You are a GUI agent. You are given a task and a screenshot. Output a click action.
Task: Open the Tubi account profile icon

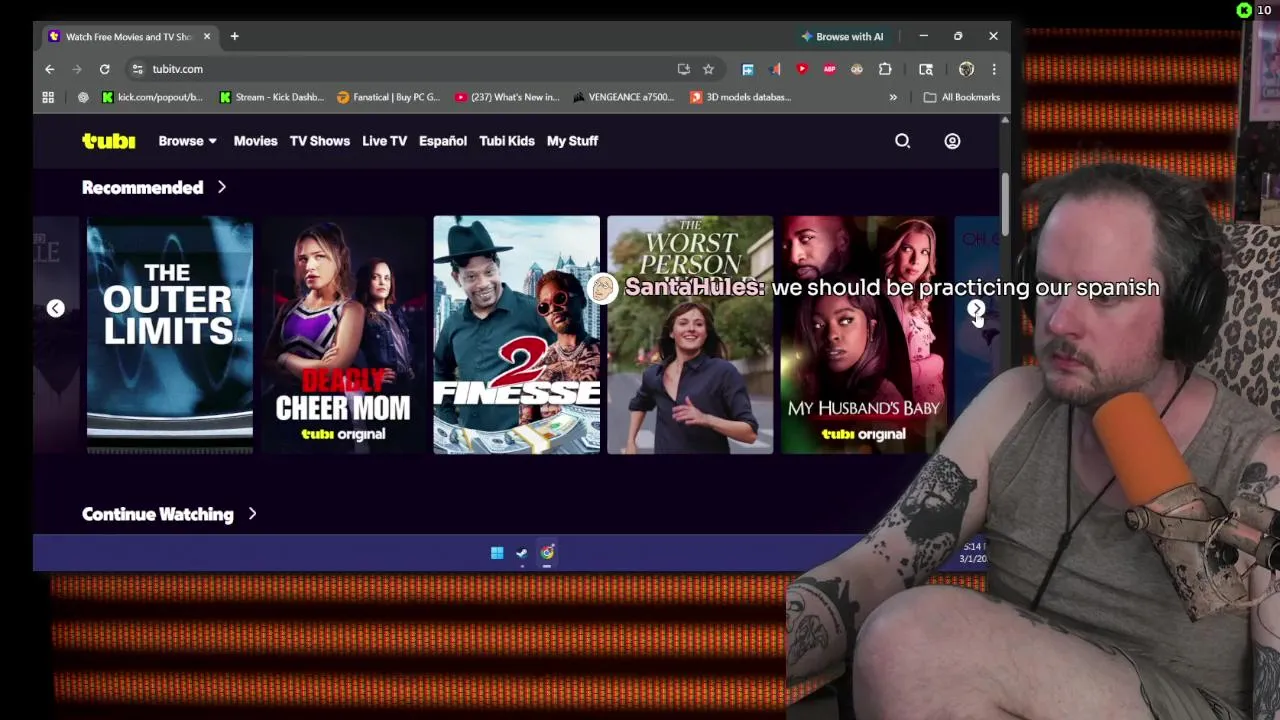pyautogui.click(x=952, y=141)
